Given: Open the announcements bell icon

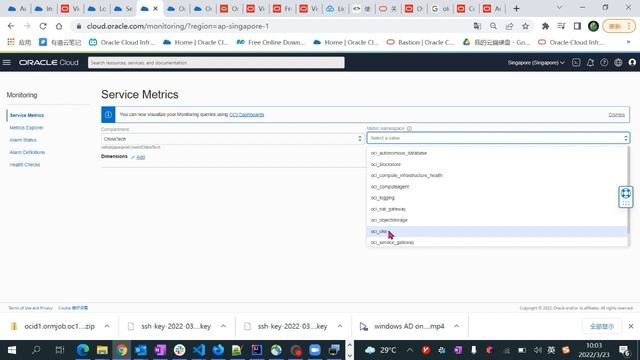Looking at the screenshot, I should pyautogui.click(x=590, y=62).
